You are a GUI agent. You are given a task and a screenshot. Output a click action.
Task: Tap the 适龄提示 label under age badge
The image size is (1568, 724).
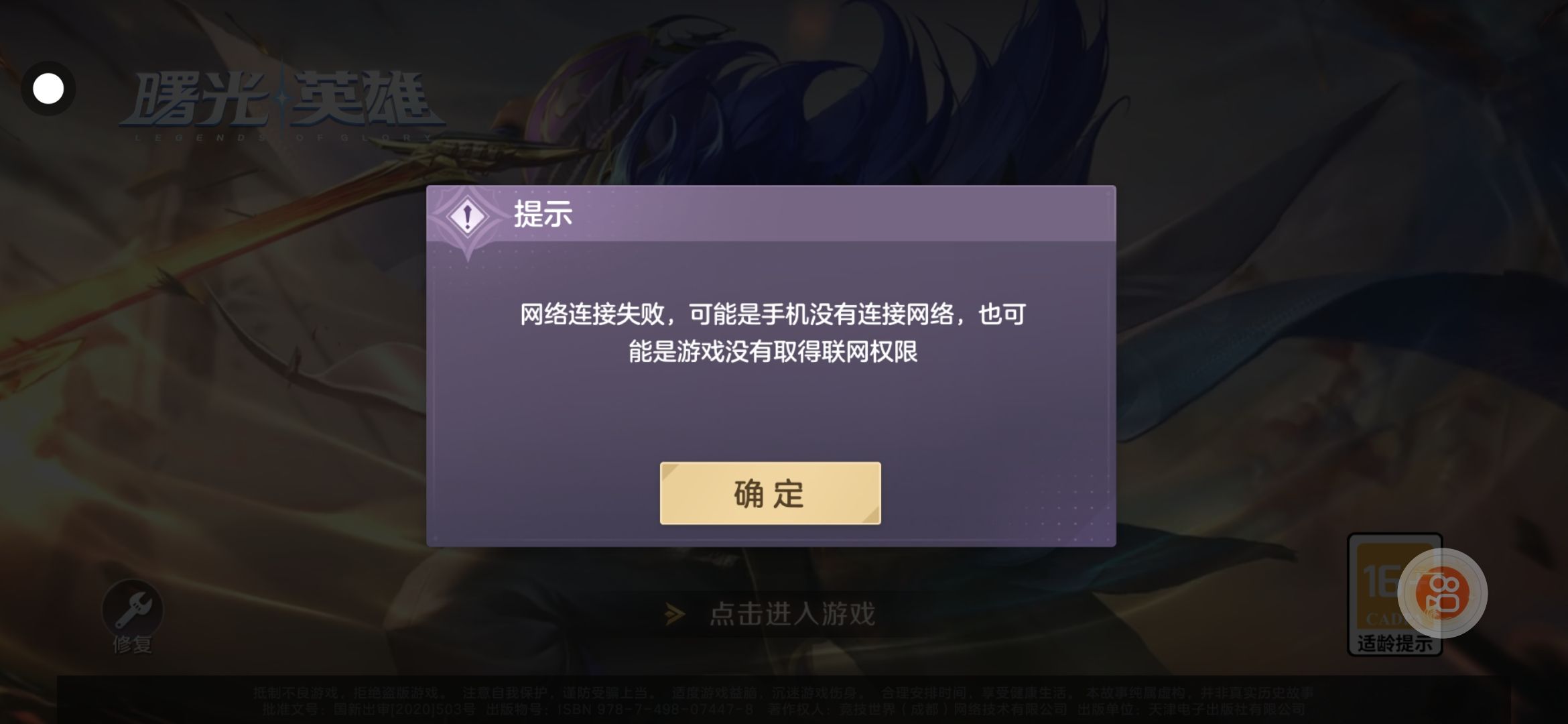point(1394,644)
